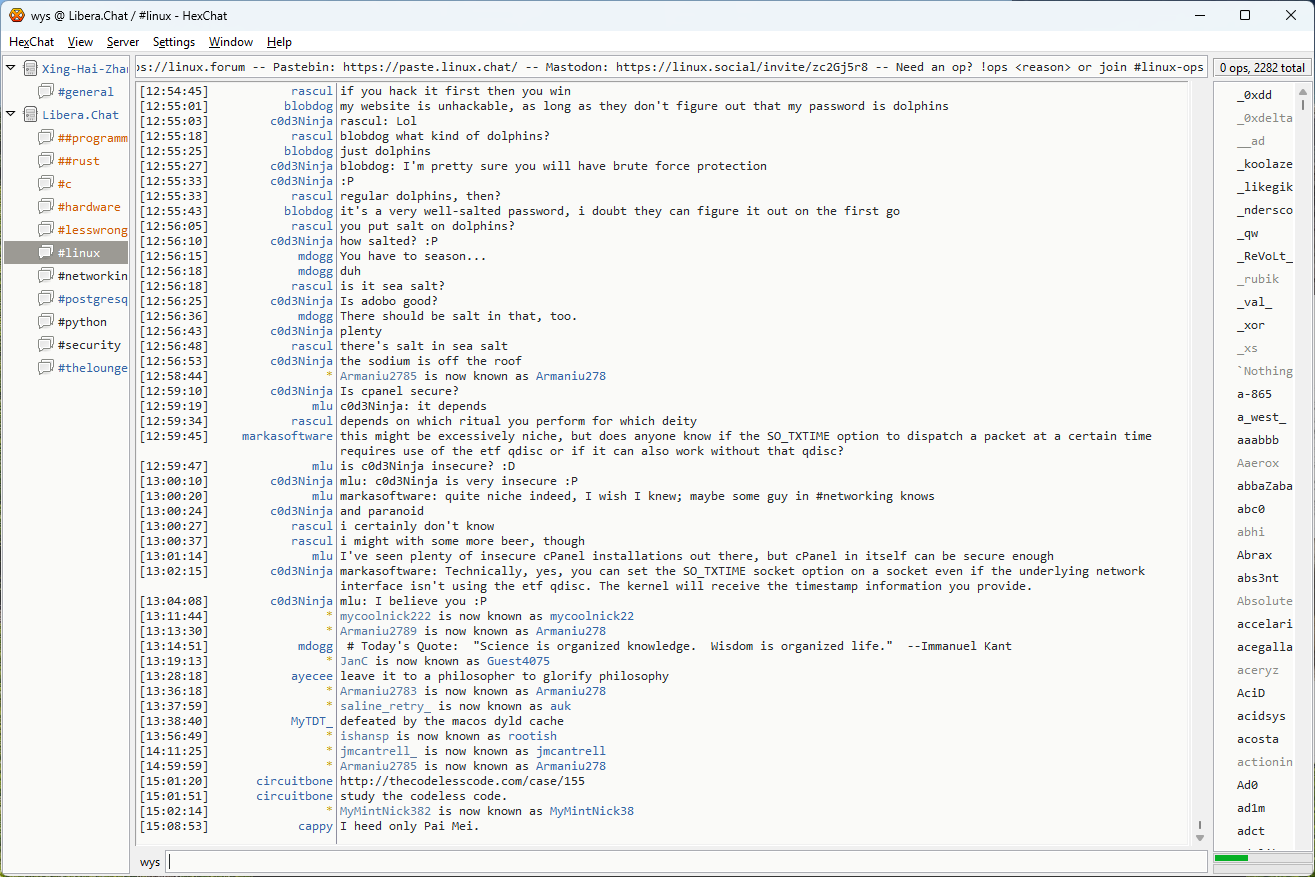Click the green lag meter bar
The image size is (1315, 877).
pyautogui.click(x=1231, y=858)
